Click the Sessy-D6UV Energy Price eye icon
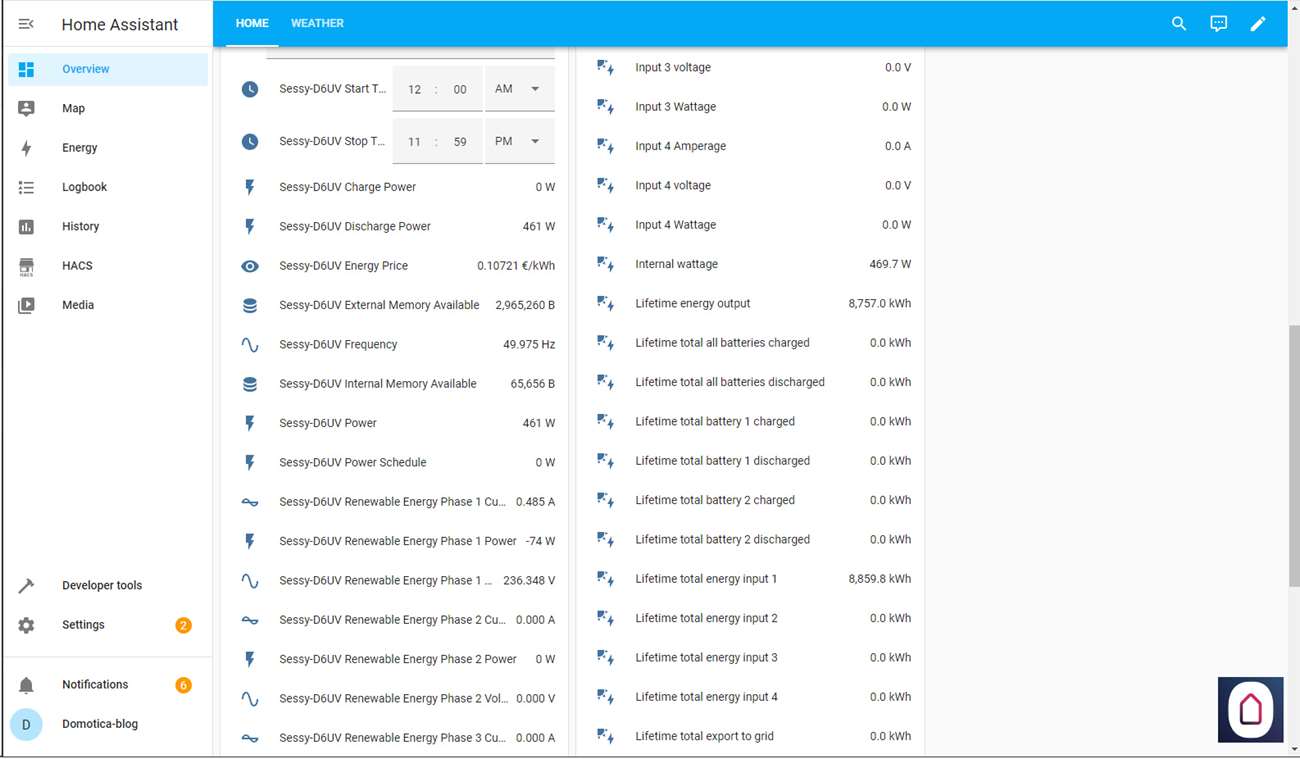 pos(250,266)
